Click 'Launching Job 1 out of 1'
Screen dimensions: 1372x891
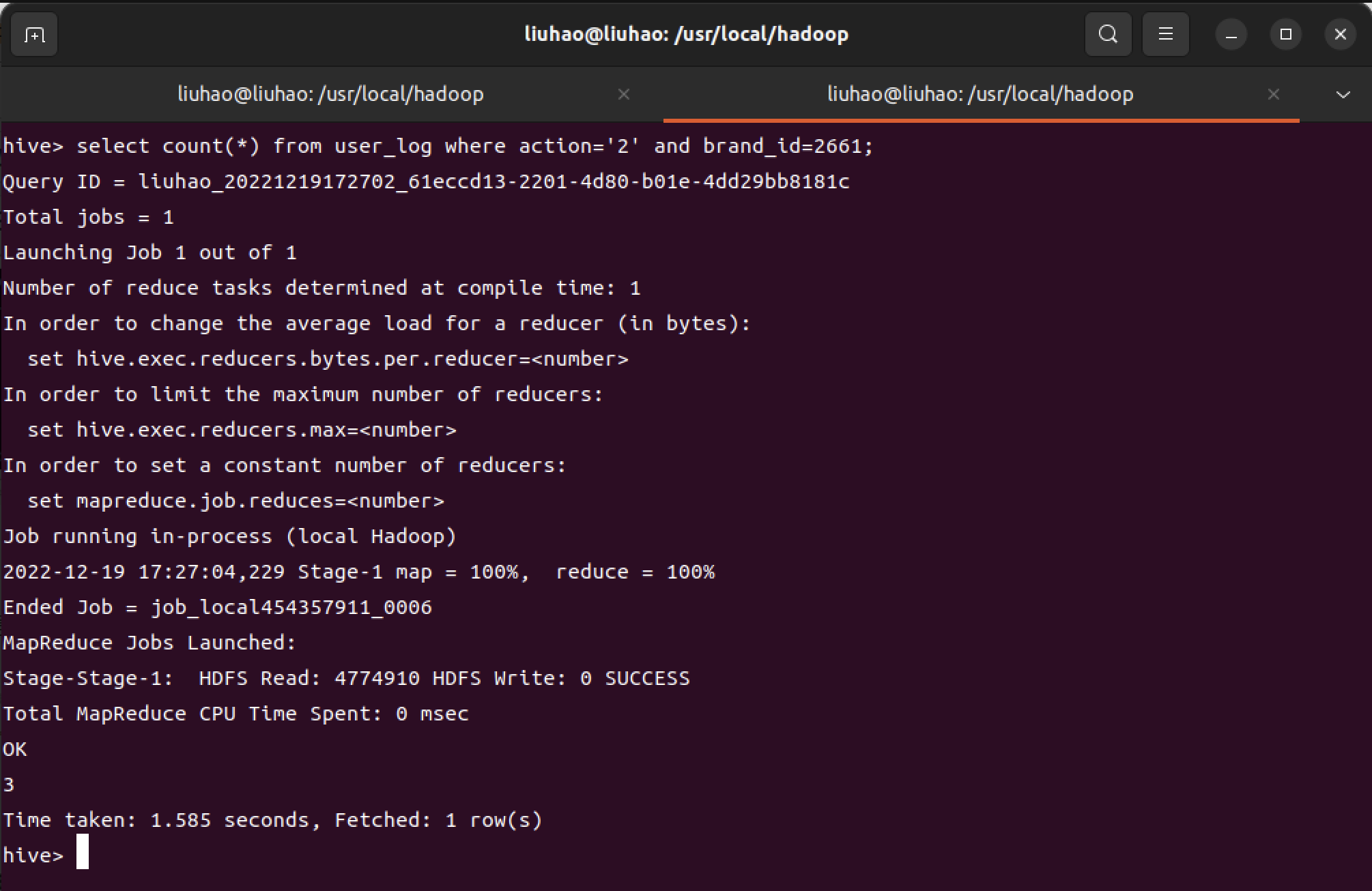150,252
